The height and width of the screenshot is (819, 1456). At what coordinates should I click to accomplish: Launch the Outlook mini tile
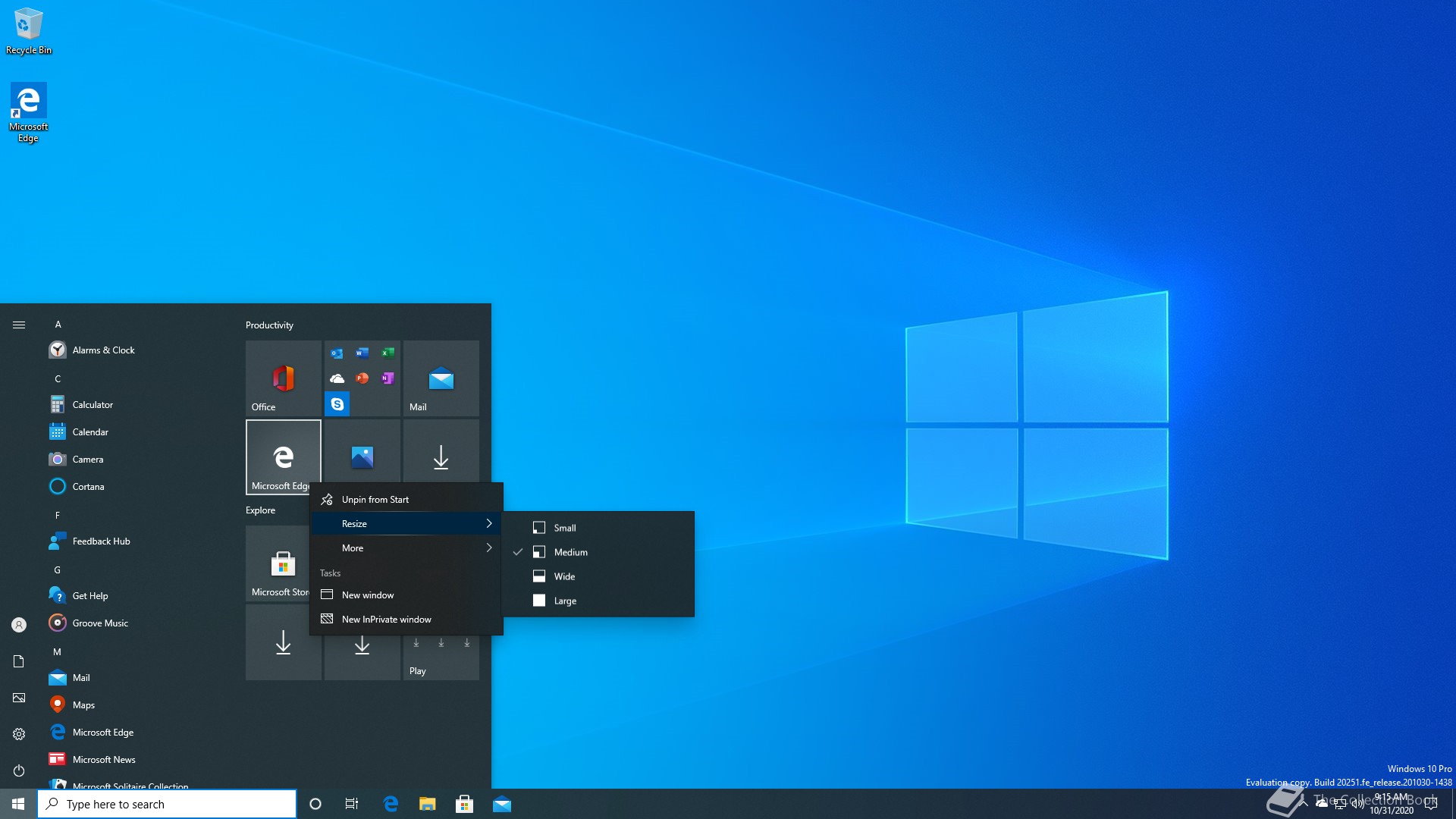tap(337, 353)
